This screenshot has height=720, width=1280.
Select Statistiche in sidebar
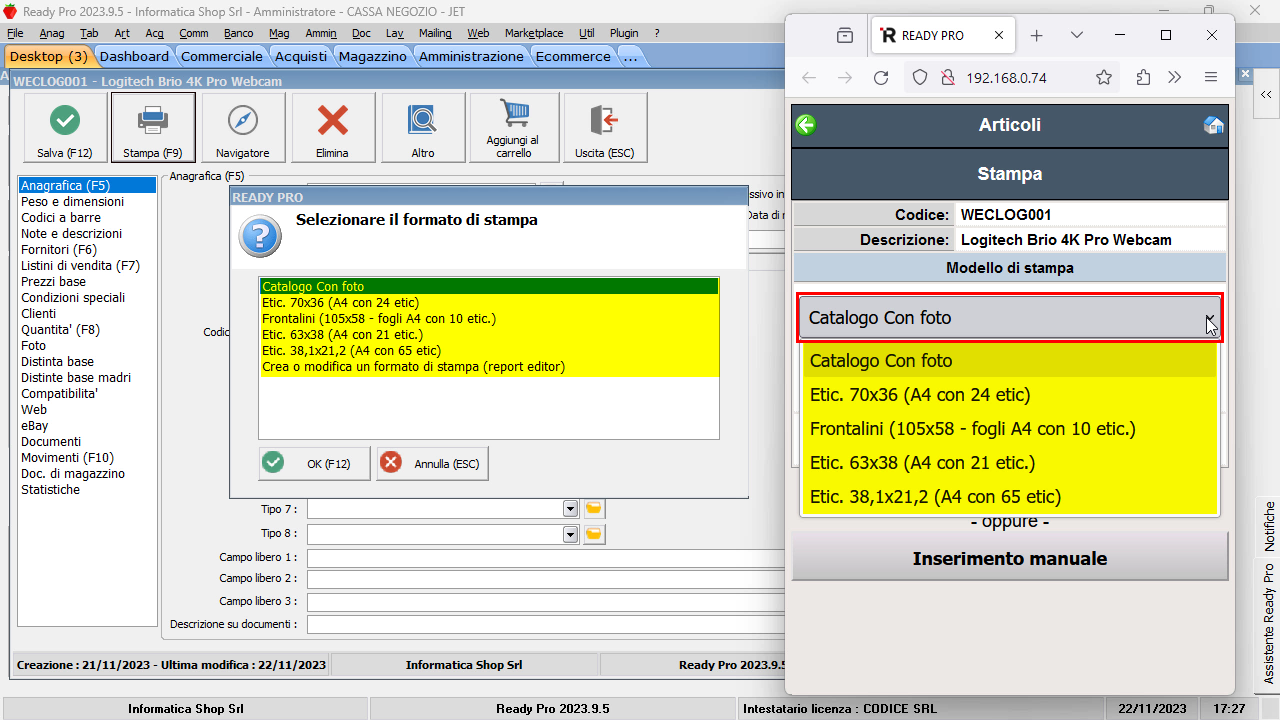coord(51,490)
